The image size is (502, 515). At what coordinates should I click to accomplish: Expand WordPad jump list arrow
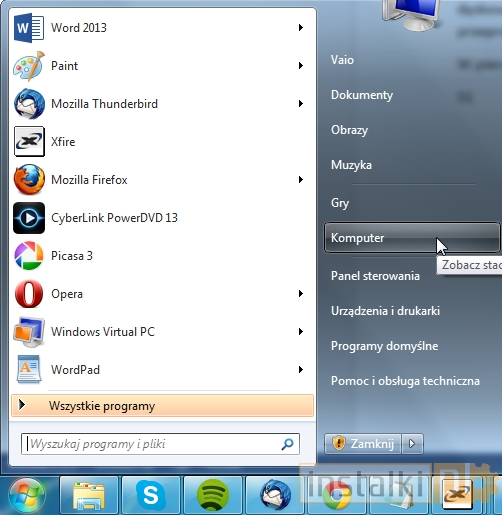(301, 370)
